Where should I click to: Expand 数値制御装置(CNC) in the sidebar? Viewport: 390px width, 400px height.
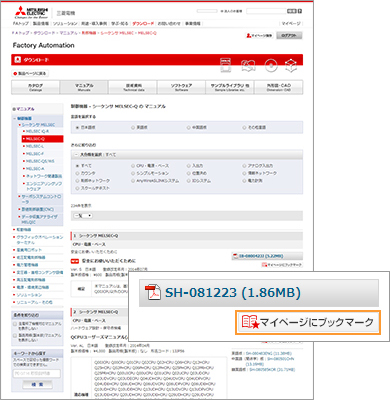pyautogui.click(x=37, y=209)
